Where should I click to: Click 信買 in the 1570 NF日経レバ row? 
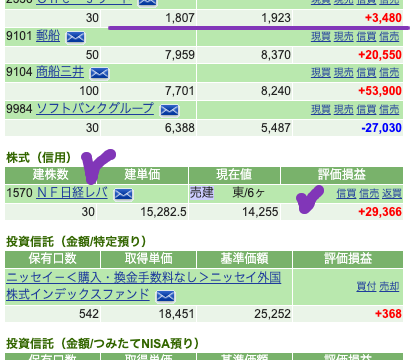[346, 193]
